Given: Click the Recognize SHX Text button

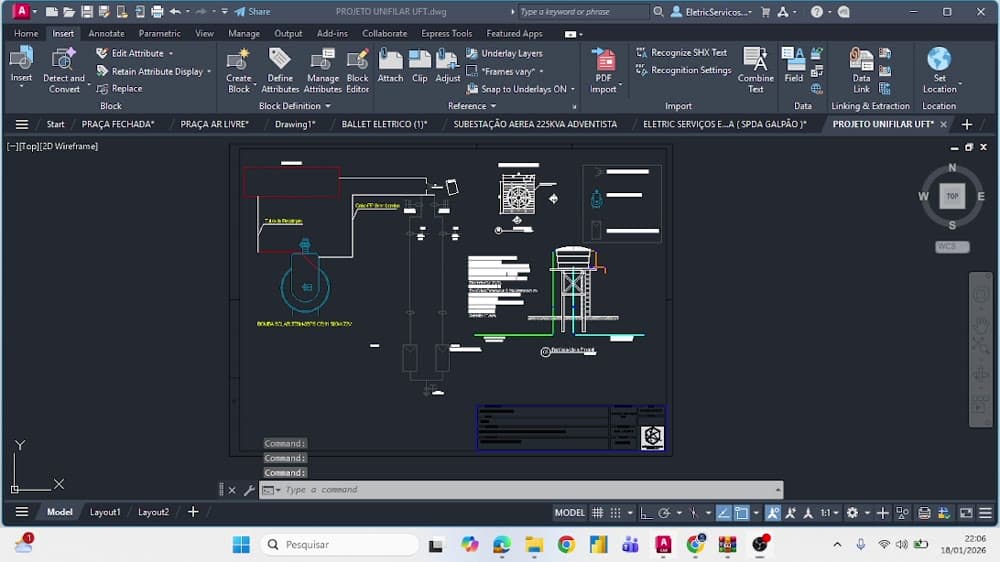Looking at the screenshot, I should (681, 53).
